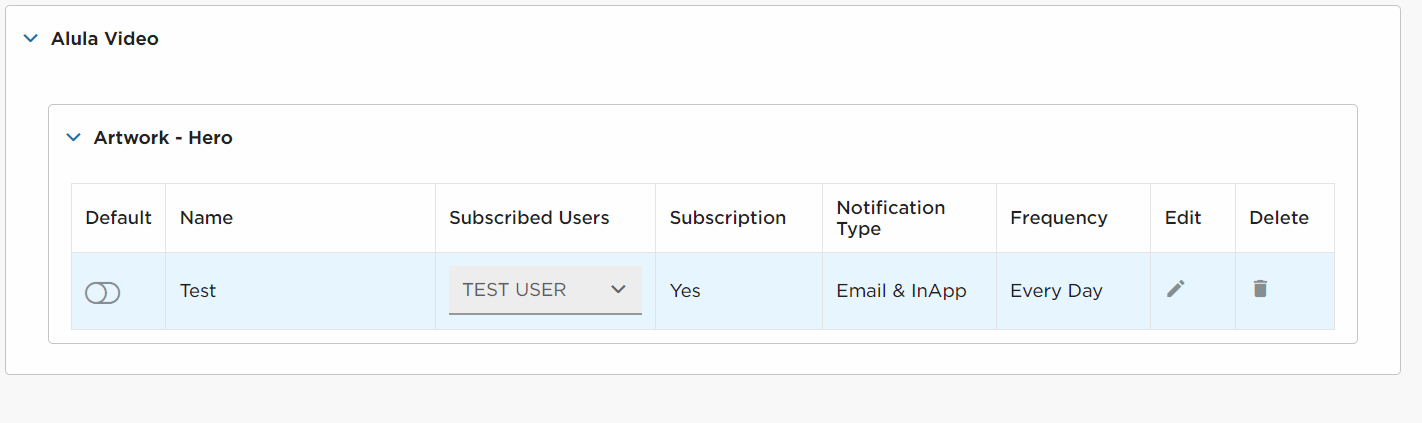Click the Email & InApp cell

(902, 291)
